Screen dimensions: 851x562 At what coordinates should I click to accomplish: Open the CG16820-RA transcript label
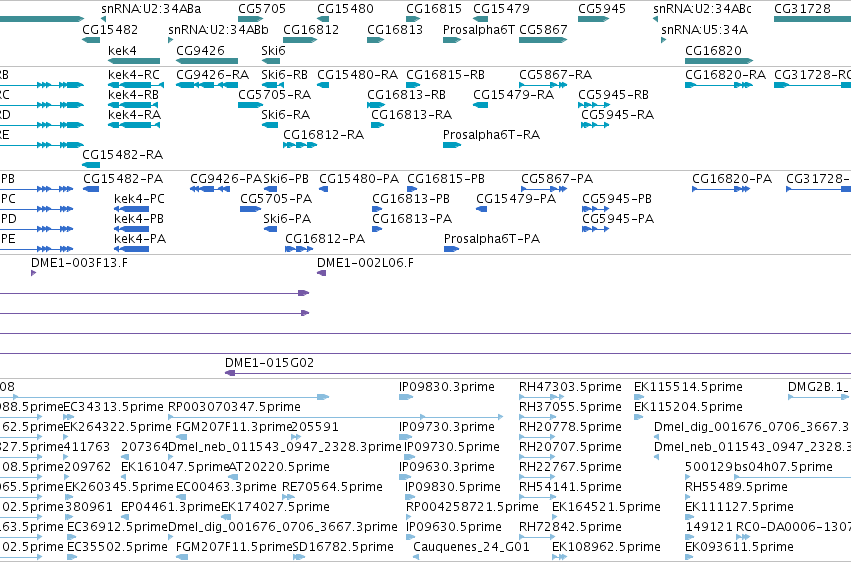tap(725, 74)
